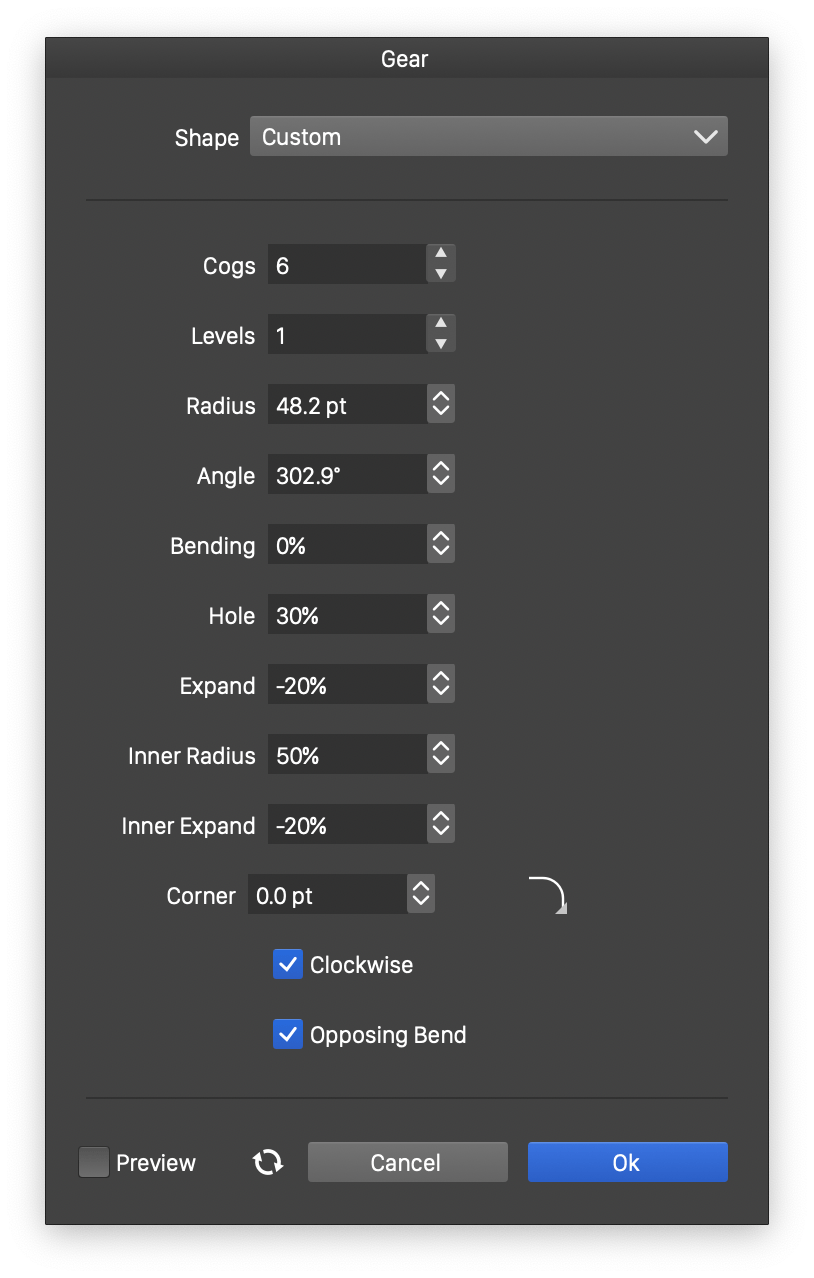Confirm the gear with Ok button

tap(627, 1162)
